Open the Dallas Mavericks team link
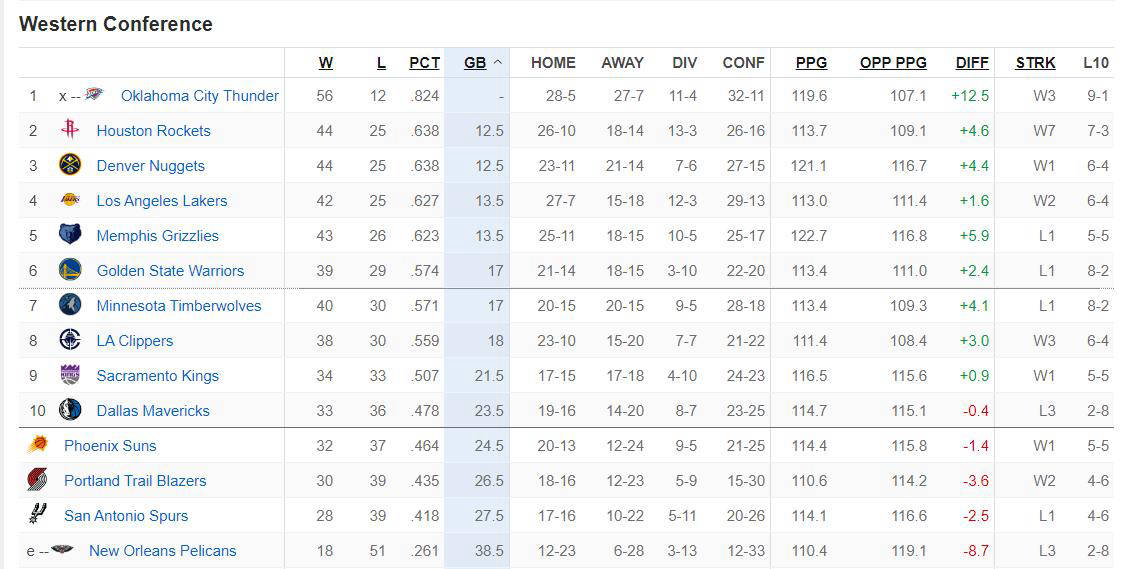 [x=153, y=411]
